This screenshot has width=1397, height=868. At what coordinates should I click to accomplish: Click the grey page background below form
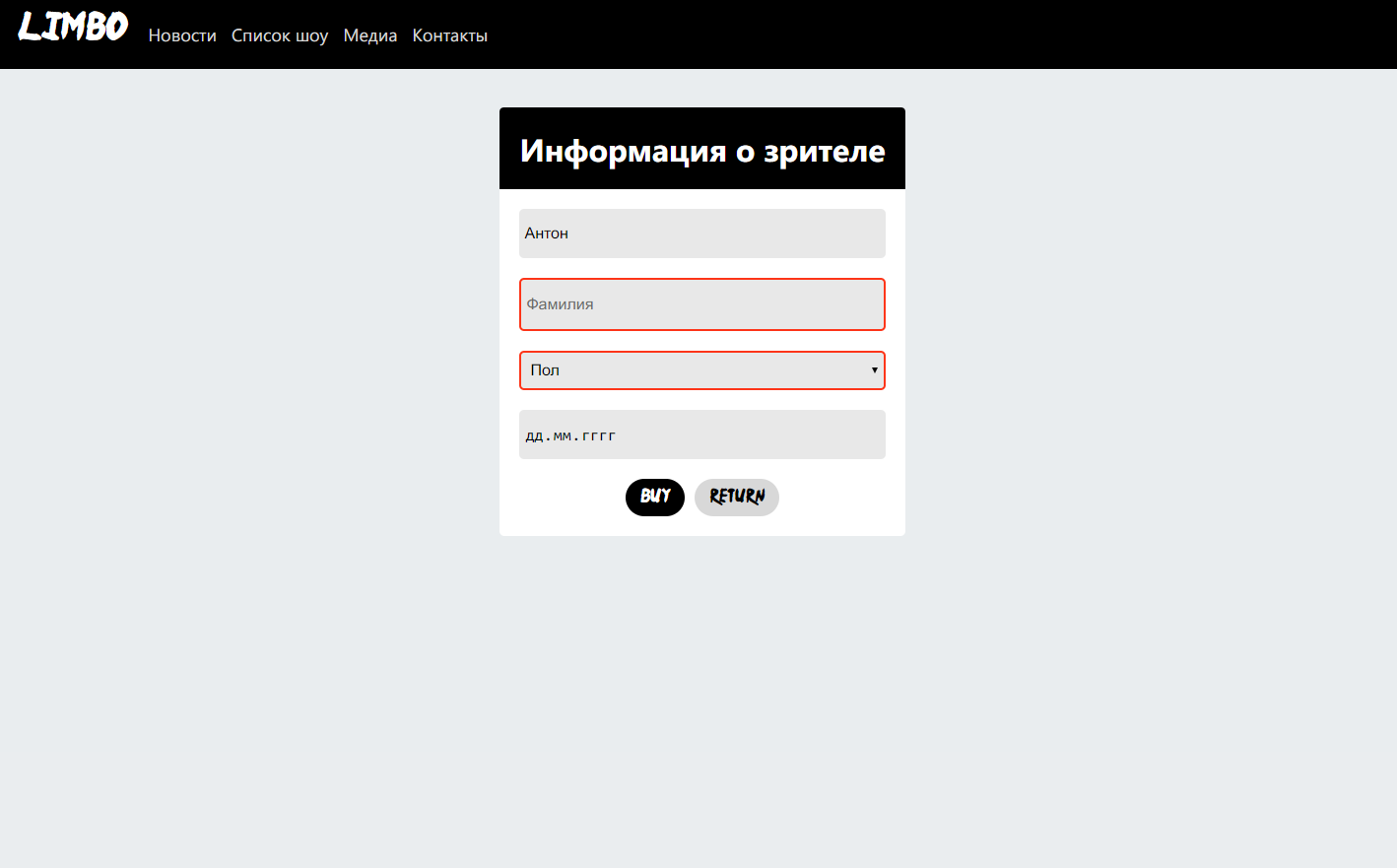[x=701, y=700]
